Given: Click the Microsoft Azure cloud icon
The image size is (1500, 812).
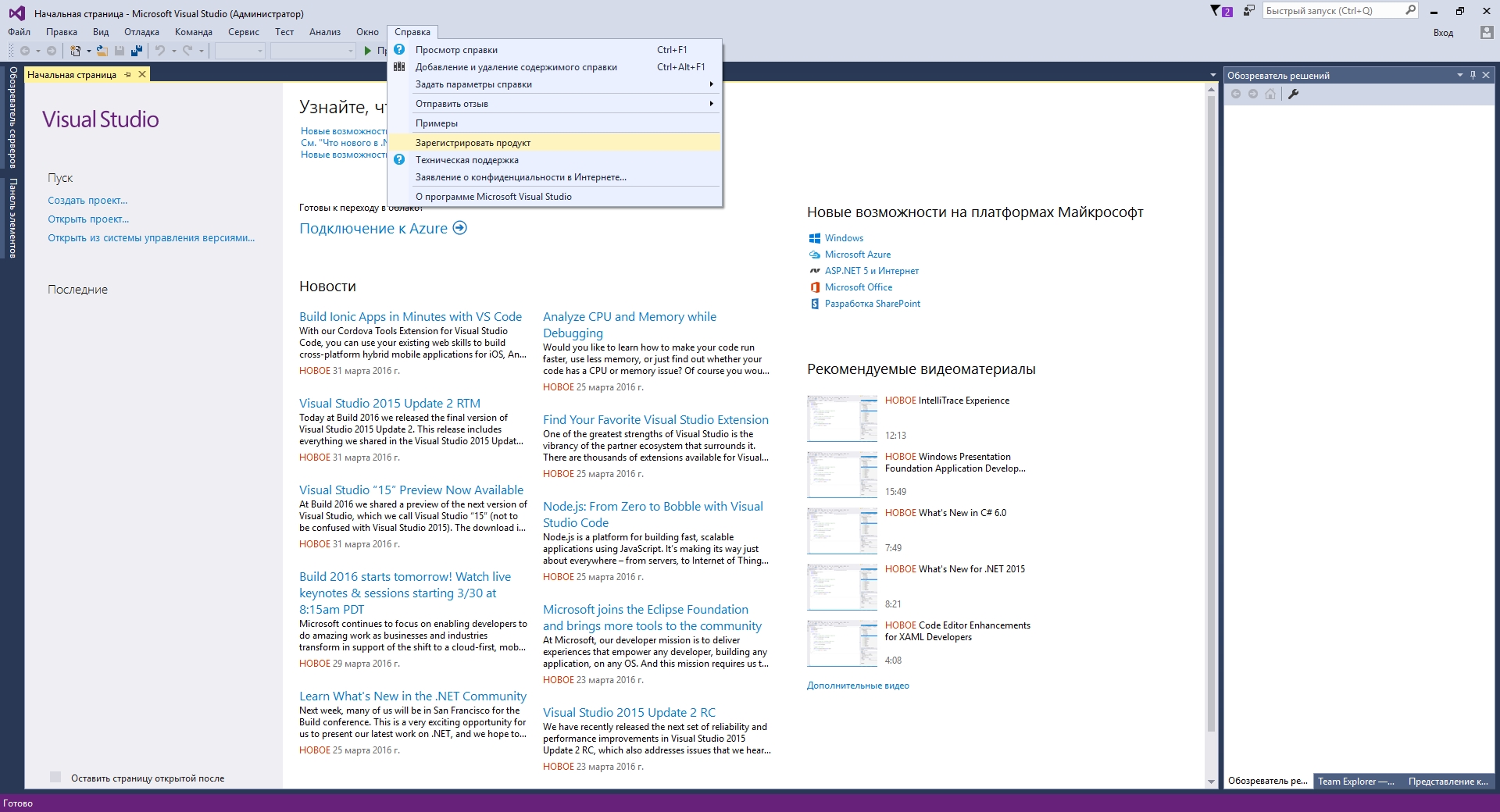Looking at the screenshot, I should tap(815, 255).
